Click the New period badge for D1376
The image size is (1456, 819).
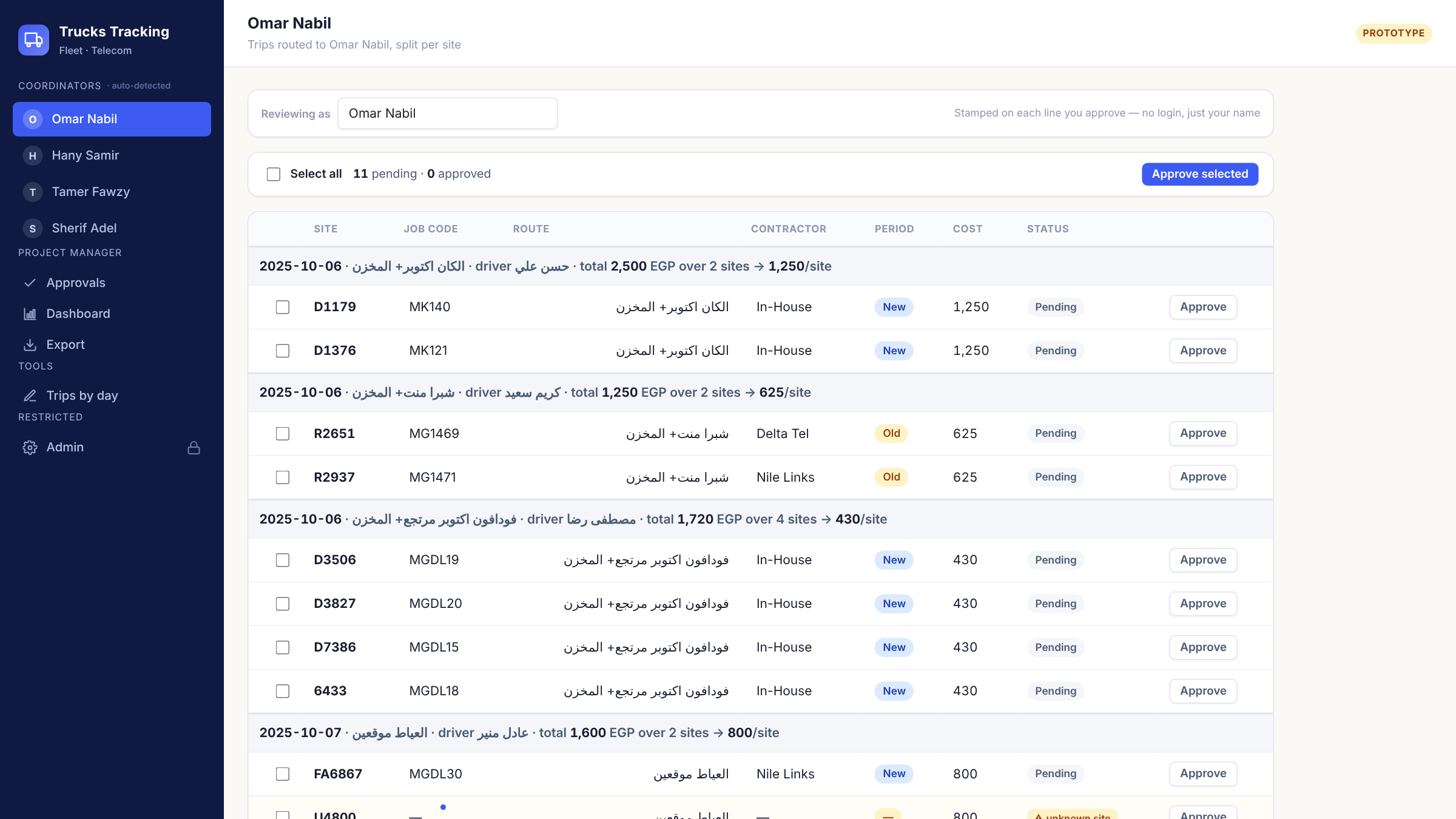point(894,351)
